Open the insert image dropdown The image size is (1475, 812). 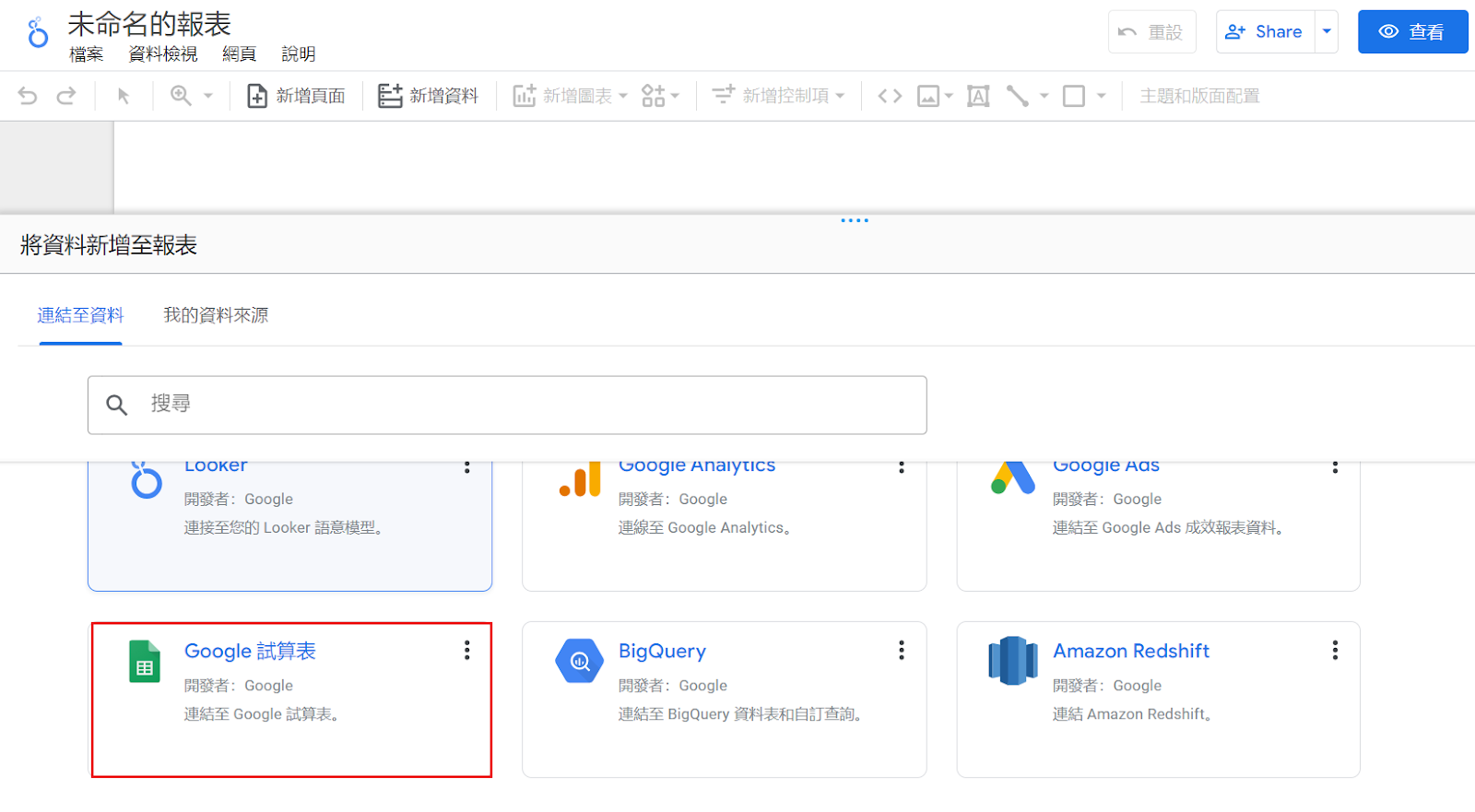tap(935, 96)
